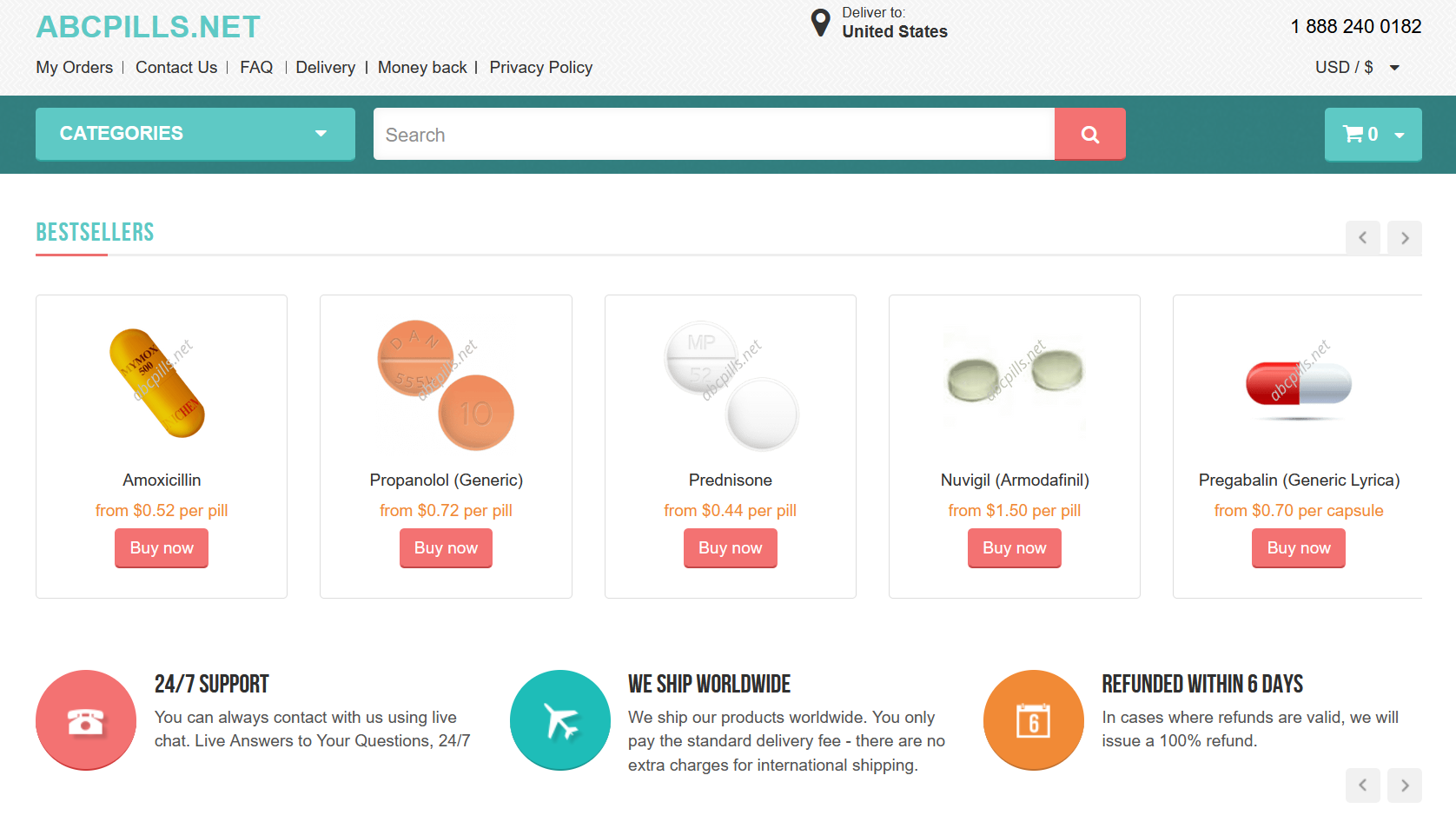This screenshot has width=1456, height=835.
Task: Expand the CATEGORIES dropdown
Action: (195, 134)
